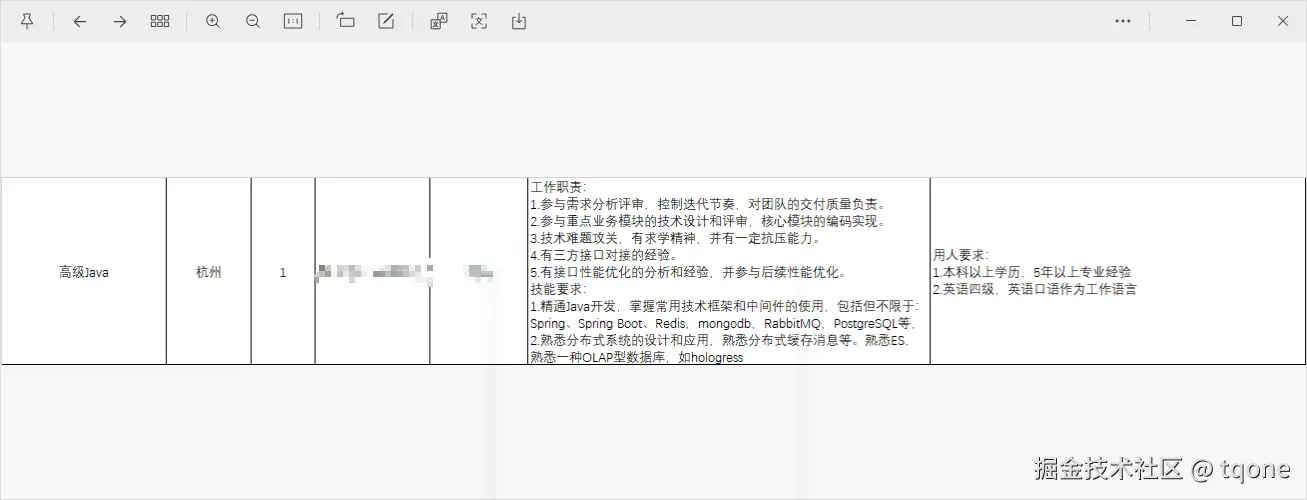Image resolution: width=1307 pixels, height=500 pixels.
Task: Click the 掘金技术社区 watermark text
Action: click(1110, 468)
